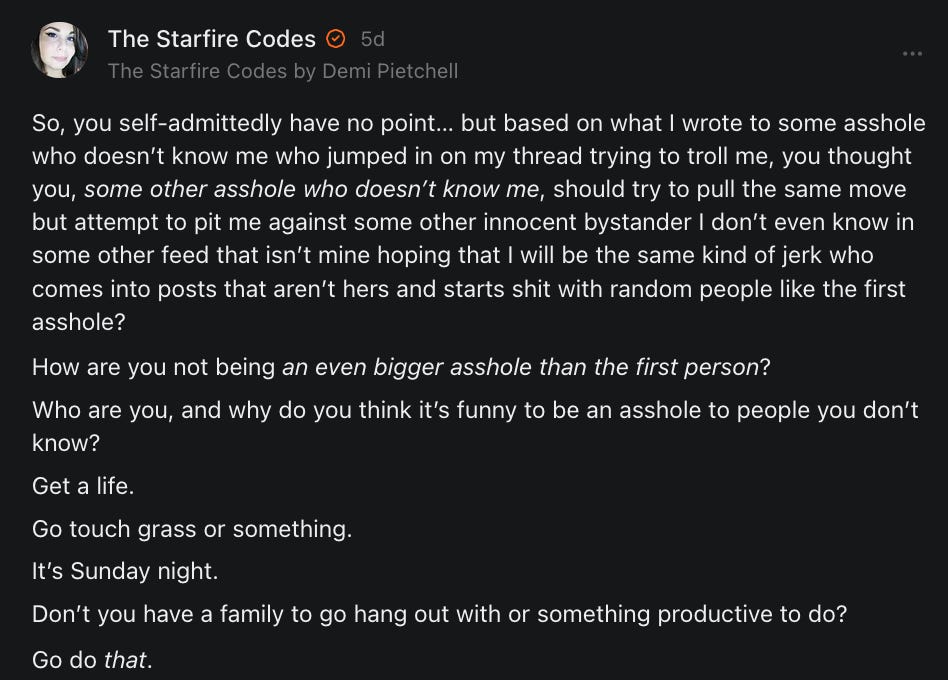Screen dimensions: 948x680
Task: Click the orange verified badge icon
Action: pos(337,39)
